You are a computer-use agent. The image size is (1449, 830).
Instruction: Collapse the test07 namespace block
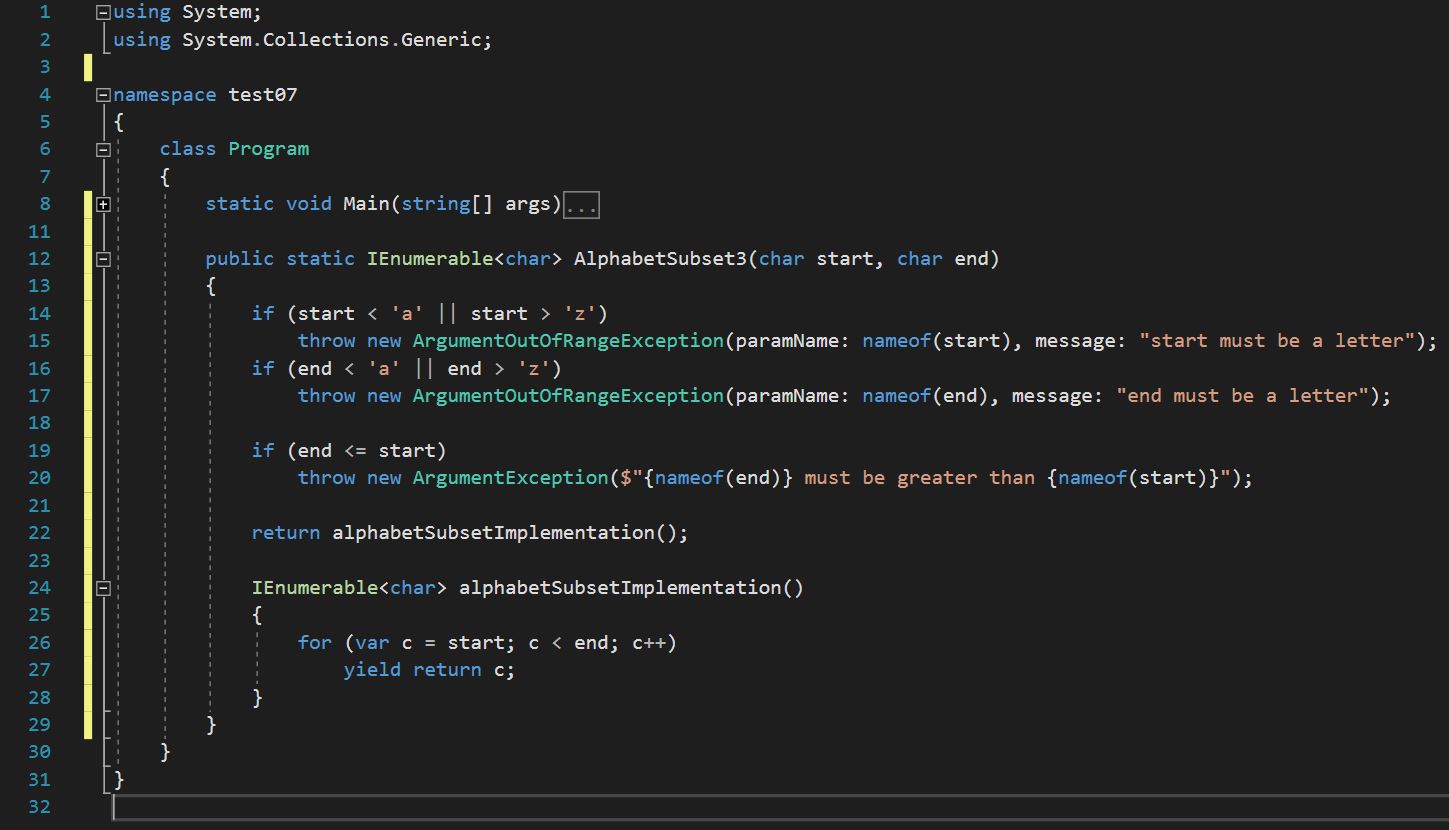tap(103, 95)
